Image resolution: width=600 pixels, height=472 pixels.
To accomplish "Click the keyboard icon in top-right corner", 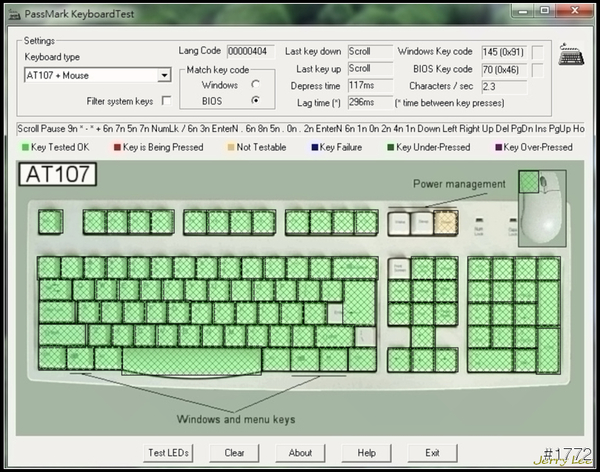I will pyautogui.click(x=573, y=54).
